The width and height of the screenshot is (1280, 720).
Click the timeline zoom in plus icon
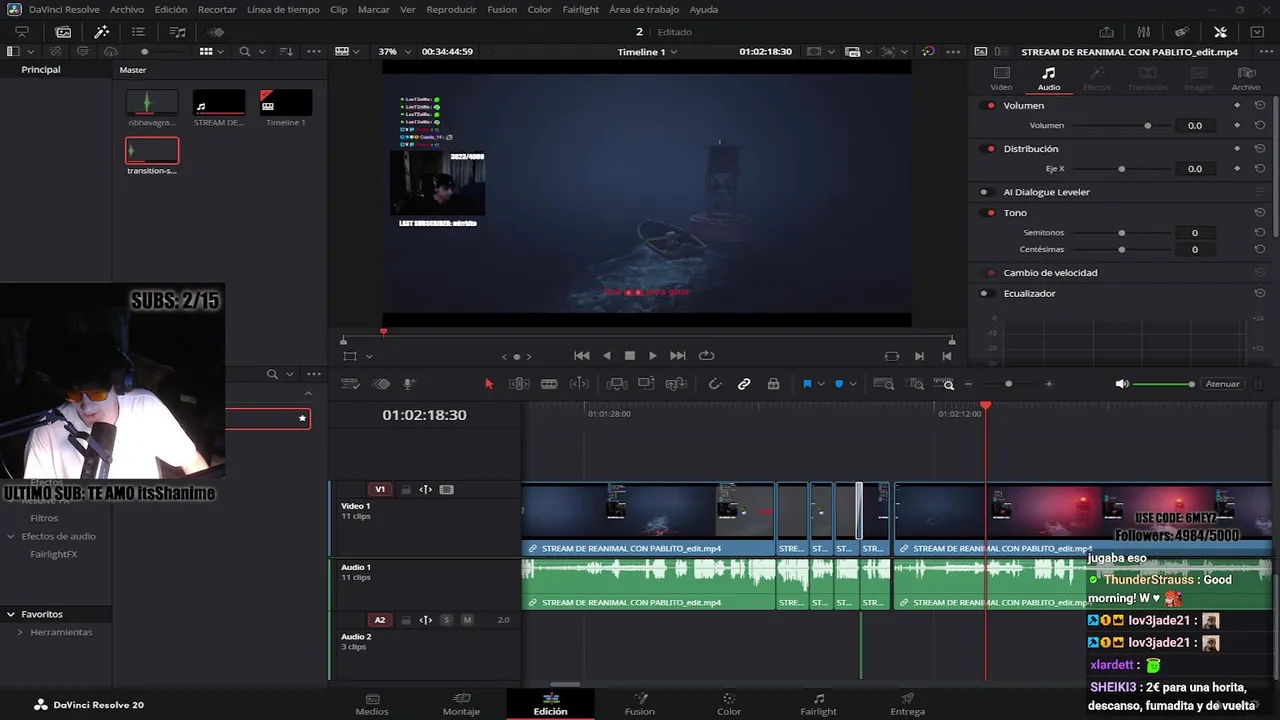pos(1049,384)
